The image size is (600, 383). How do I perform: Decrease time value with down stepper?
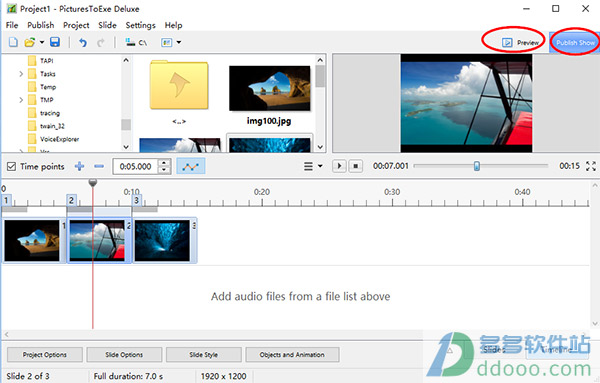[164, 170]
